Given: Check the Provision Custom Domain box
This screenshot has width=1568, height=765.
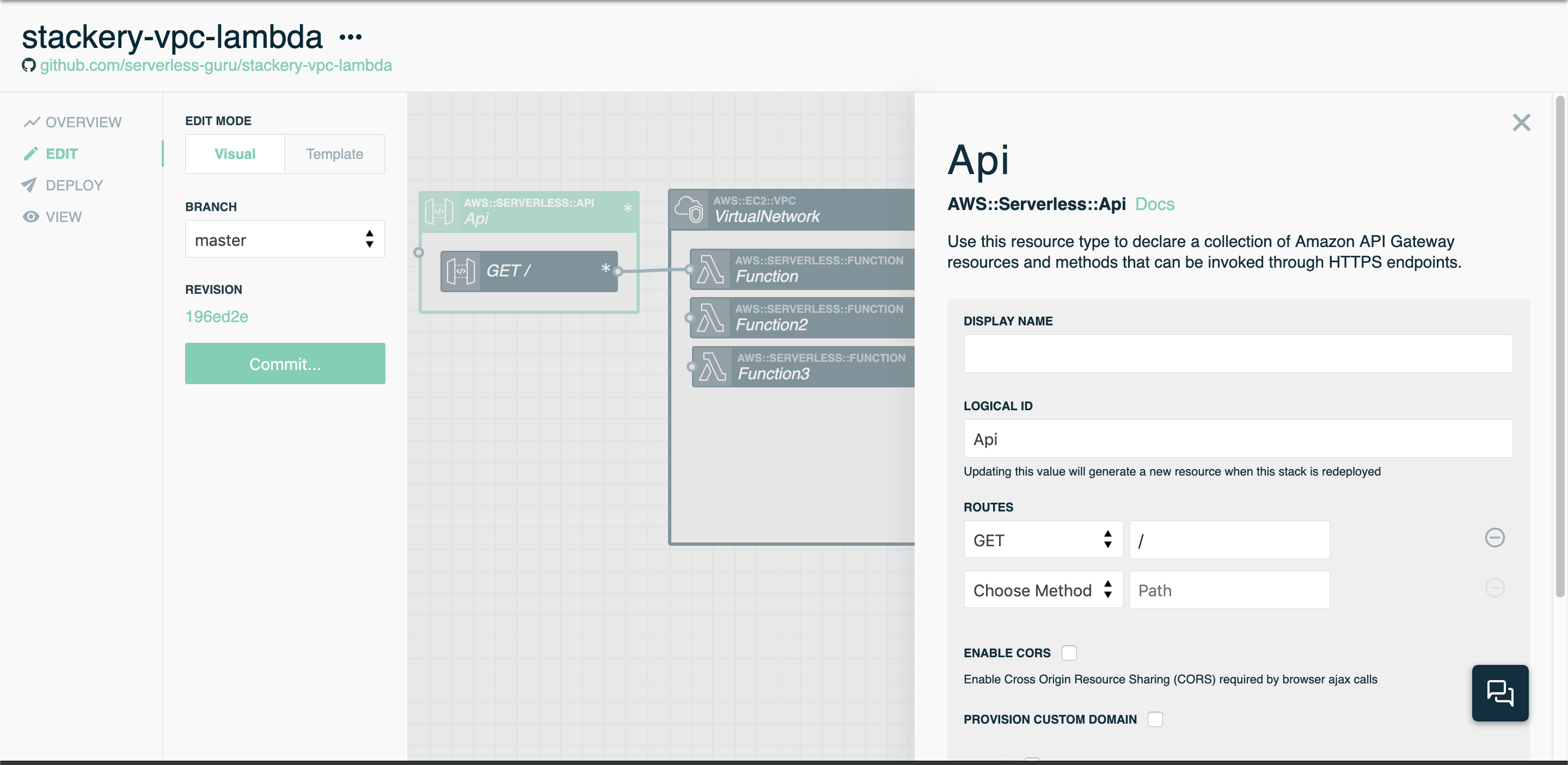Looking at the screenshot, I should tap(1155, 719).
